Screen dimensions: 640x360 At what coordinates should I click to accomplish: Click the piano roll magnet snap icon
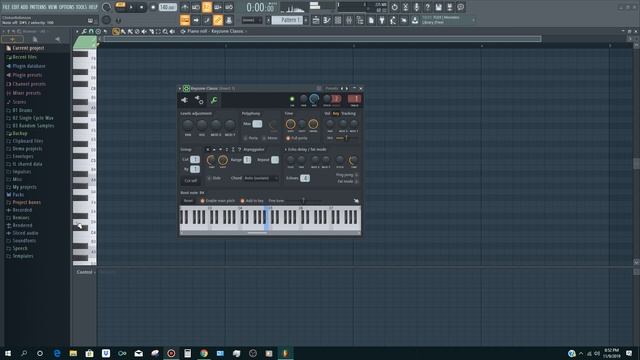pyautogui.click(x=91, y=31)
